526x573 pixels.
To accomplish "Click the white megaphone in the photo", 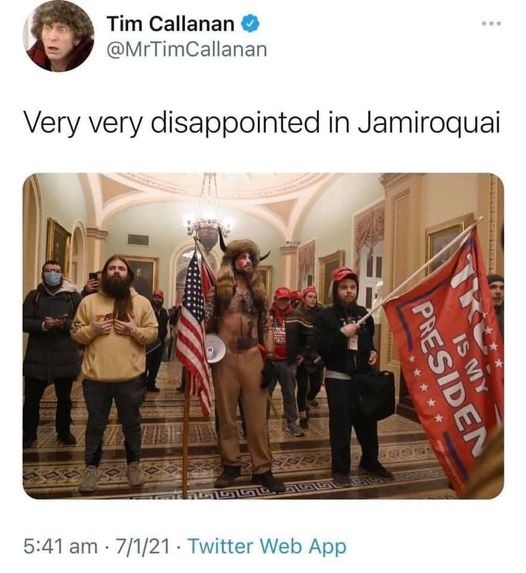I will (215, 348).
